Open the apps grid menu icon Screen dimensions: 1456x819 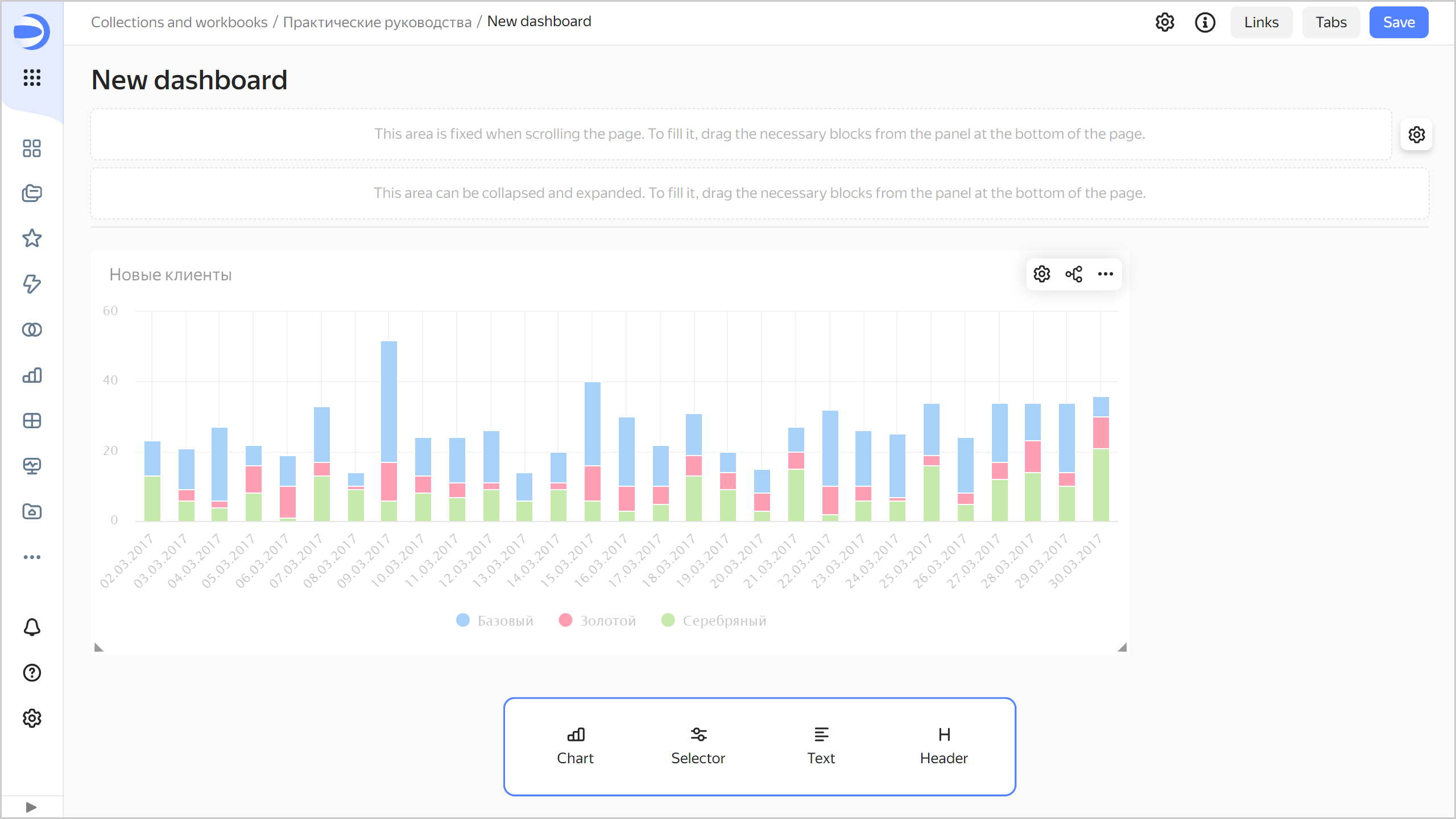32,77
